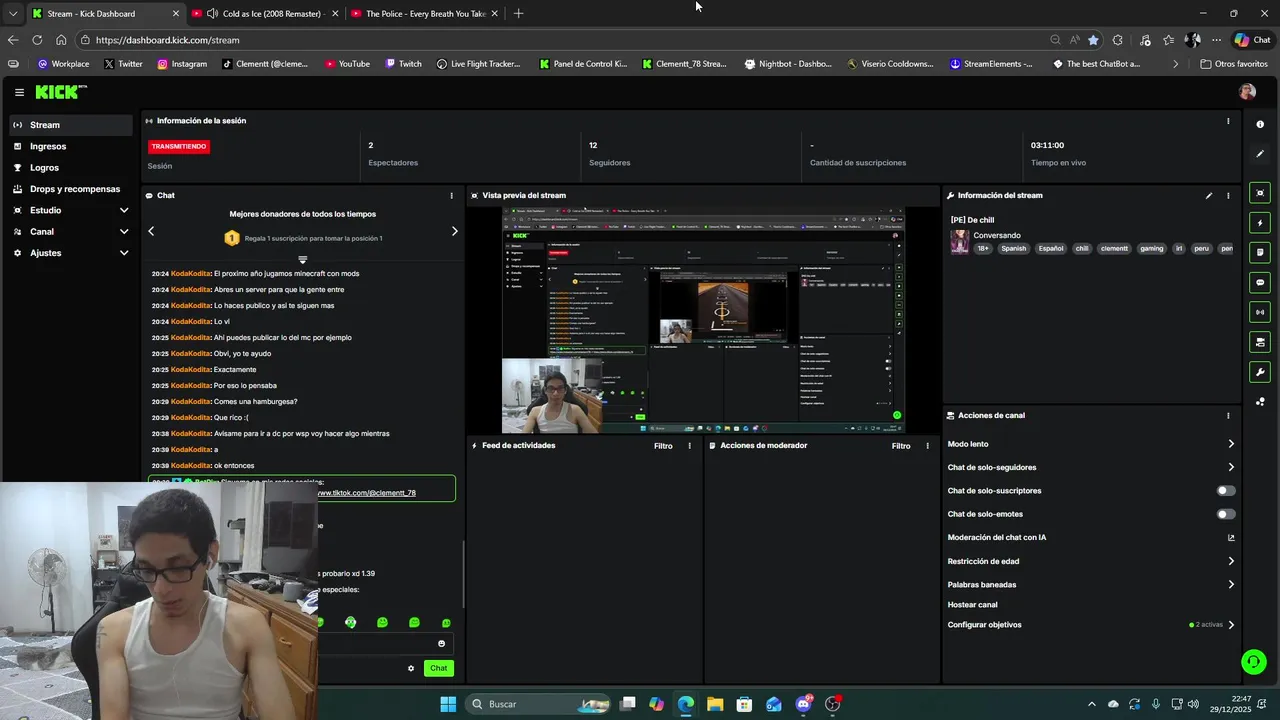The width and height of the screenshot is (1280, 720).
Task: Click Hostear canal action
Action: pyautogui.click(x=972, y=605)
